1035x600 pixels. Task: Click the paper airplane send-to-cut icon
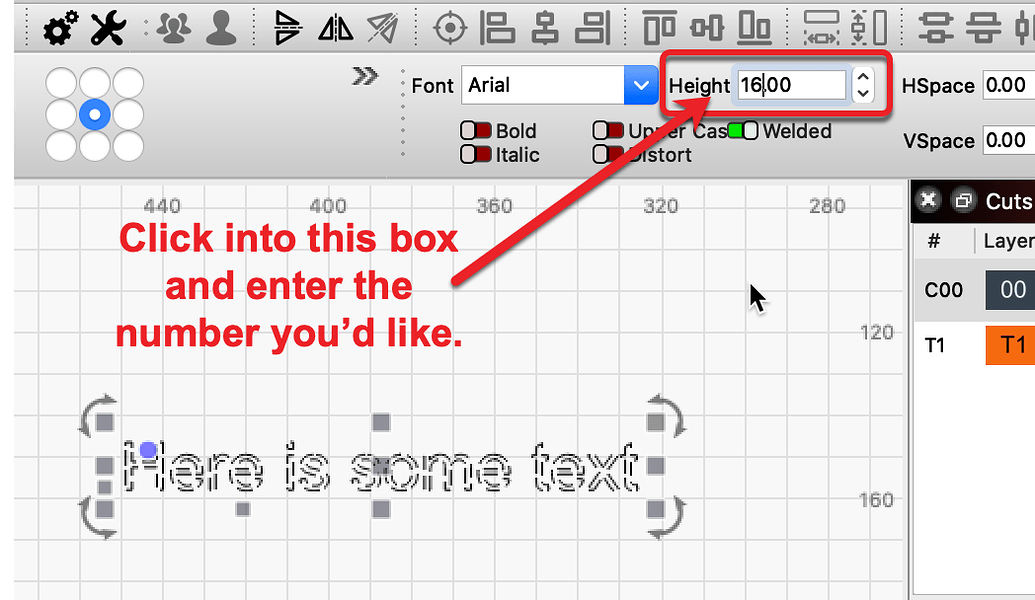coord(381,27)
